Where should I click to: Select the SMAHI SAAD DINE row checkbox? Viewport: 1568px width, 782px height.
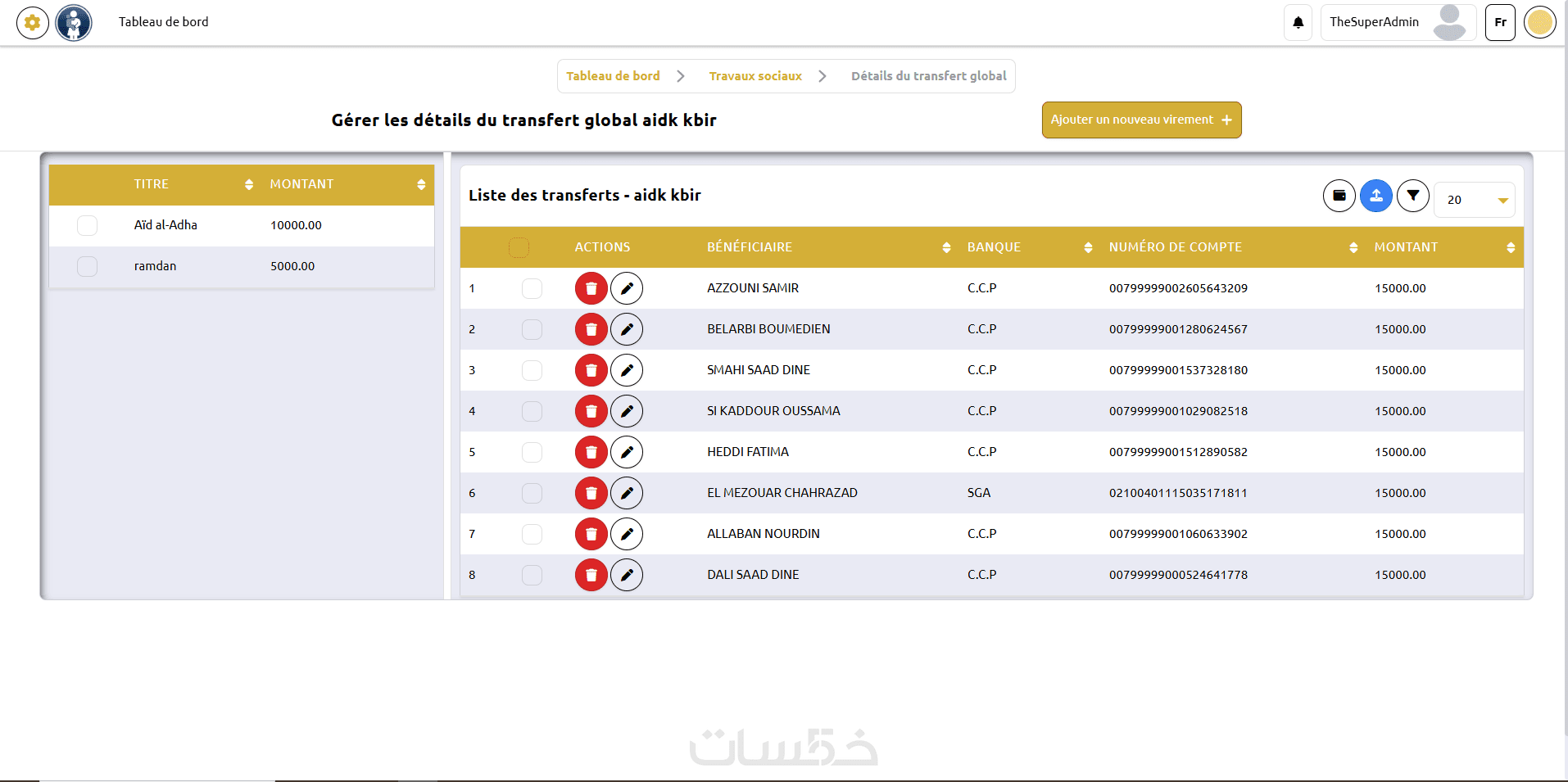tap(532, 370)
